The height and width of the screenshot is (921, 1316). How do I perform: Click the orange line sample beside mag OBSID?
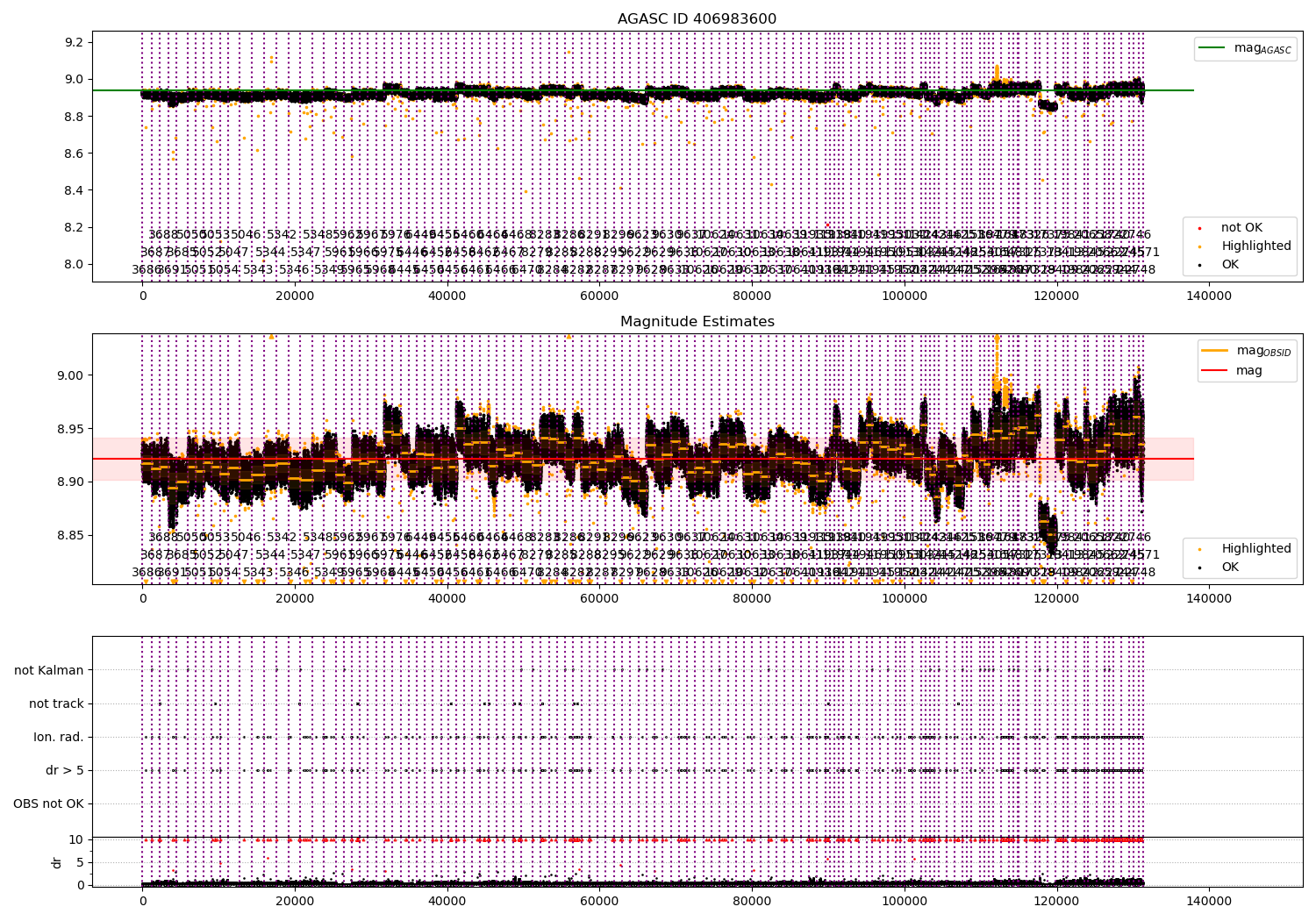click(x=1215, y=350)
